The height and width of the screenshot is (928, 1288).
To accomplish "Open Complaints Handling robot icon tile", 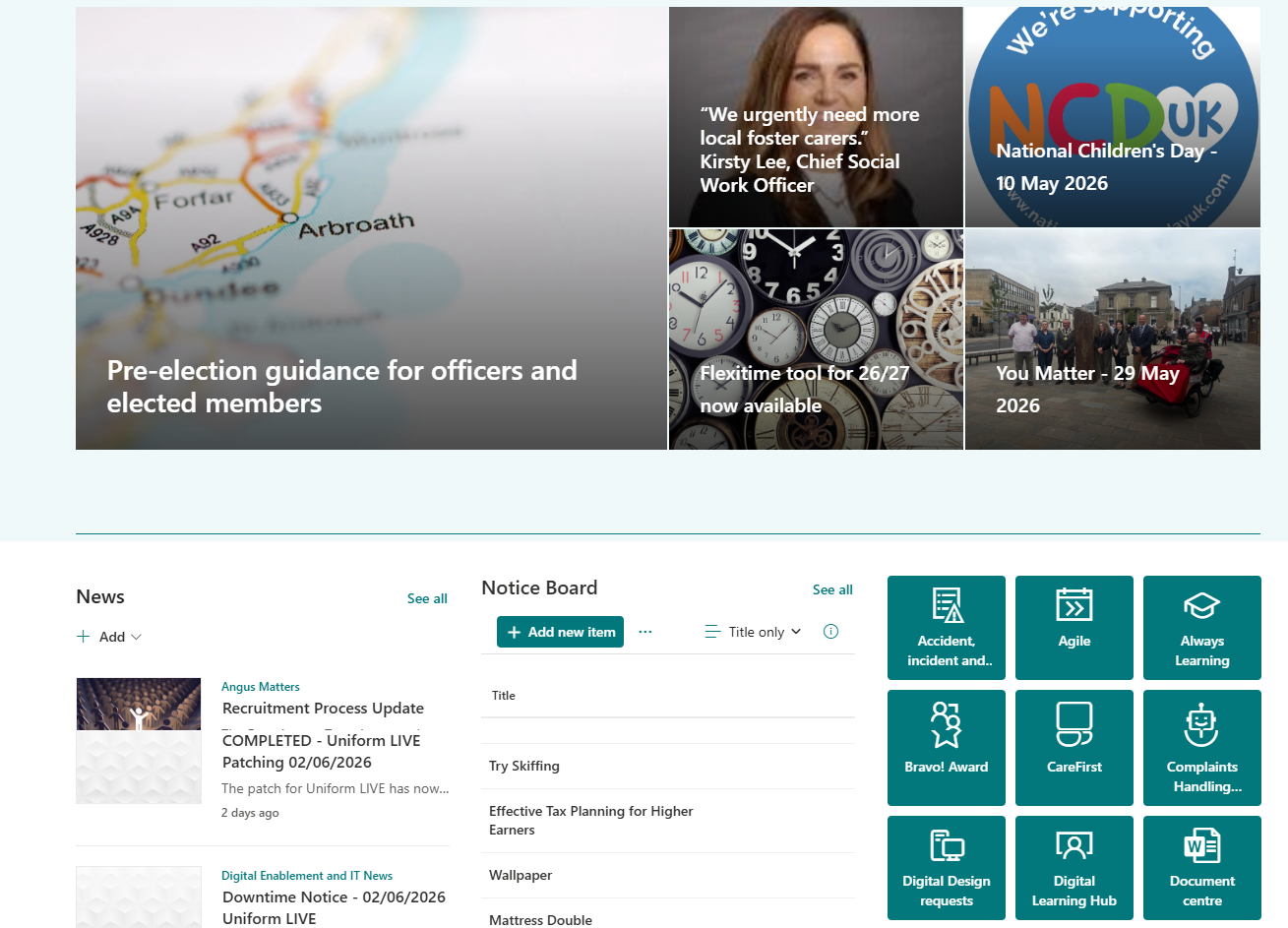I will pos(1202,748).
